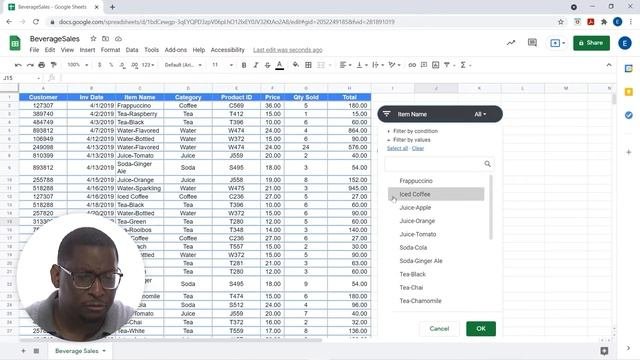Open Calendar in side panel

click(x=629, y=69)
